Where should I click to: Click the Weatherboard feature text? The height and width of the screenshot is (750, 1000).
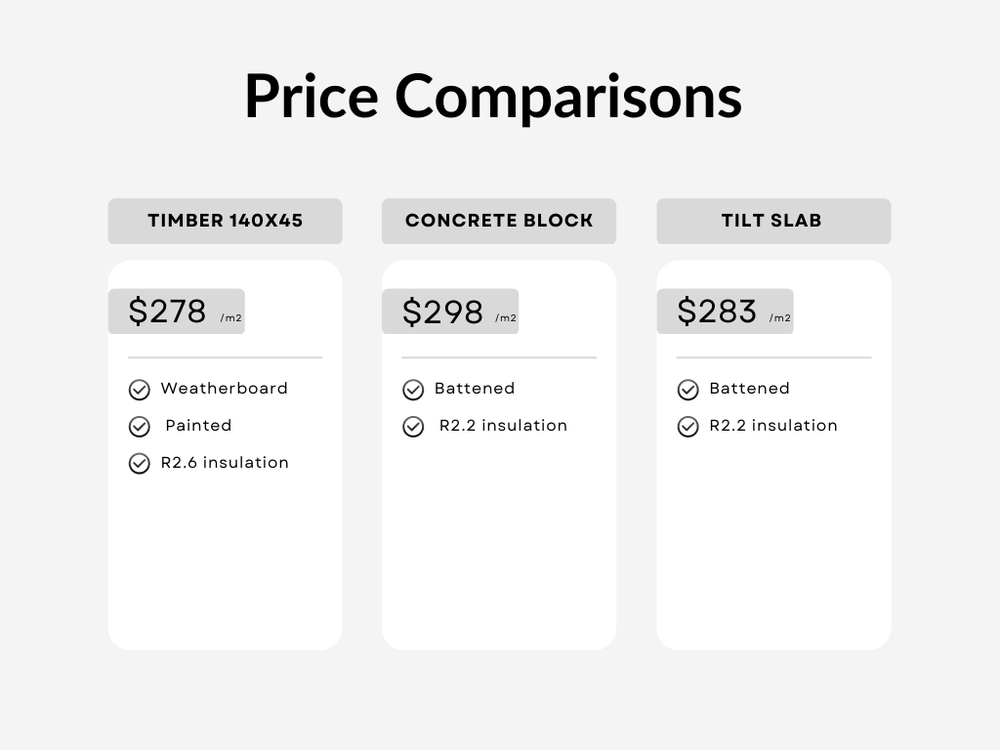224,388
